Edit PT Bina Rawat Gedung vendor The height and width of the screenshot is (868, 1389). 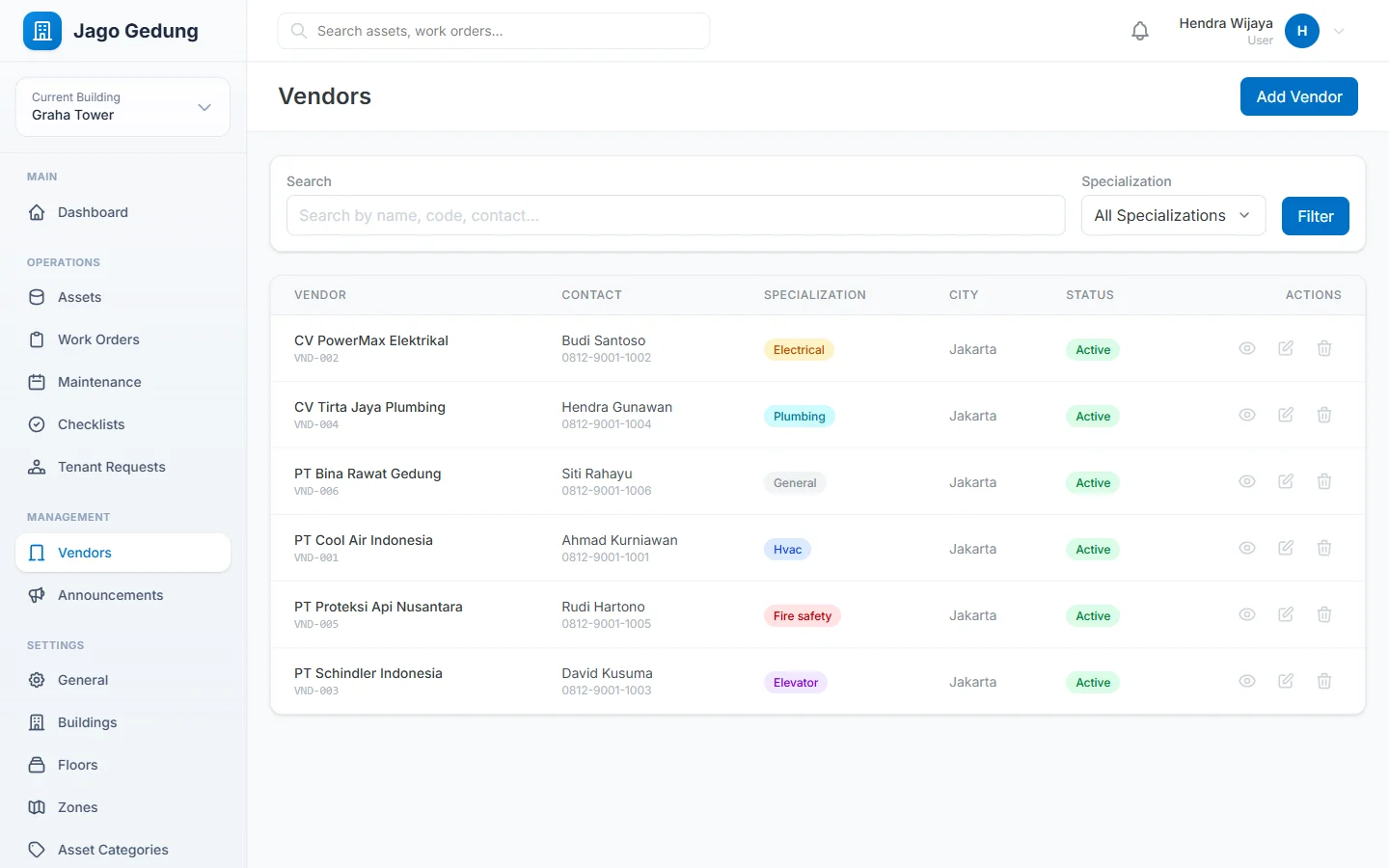1286,481
